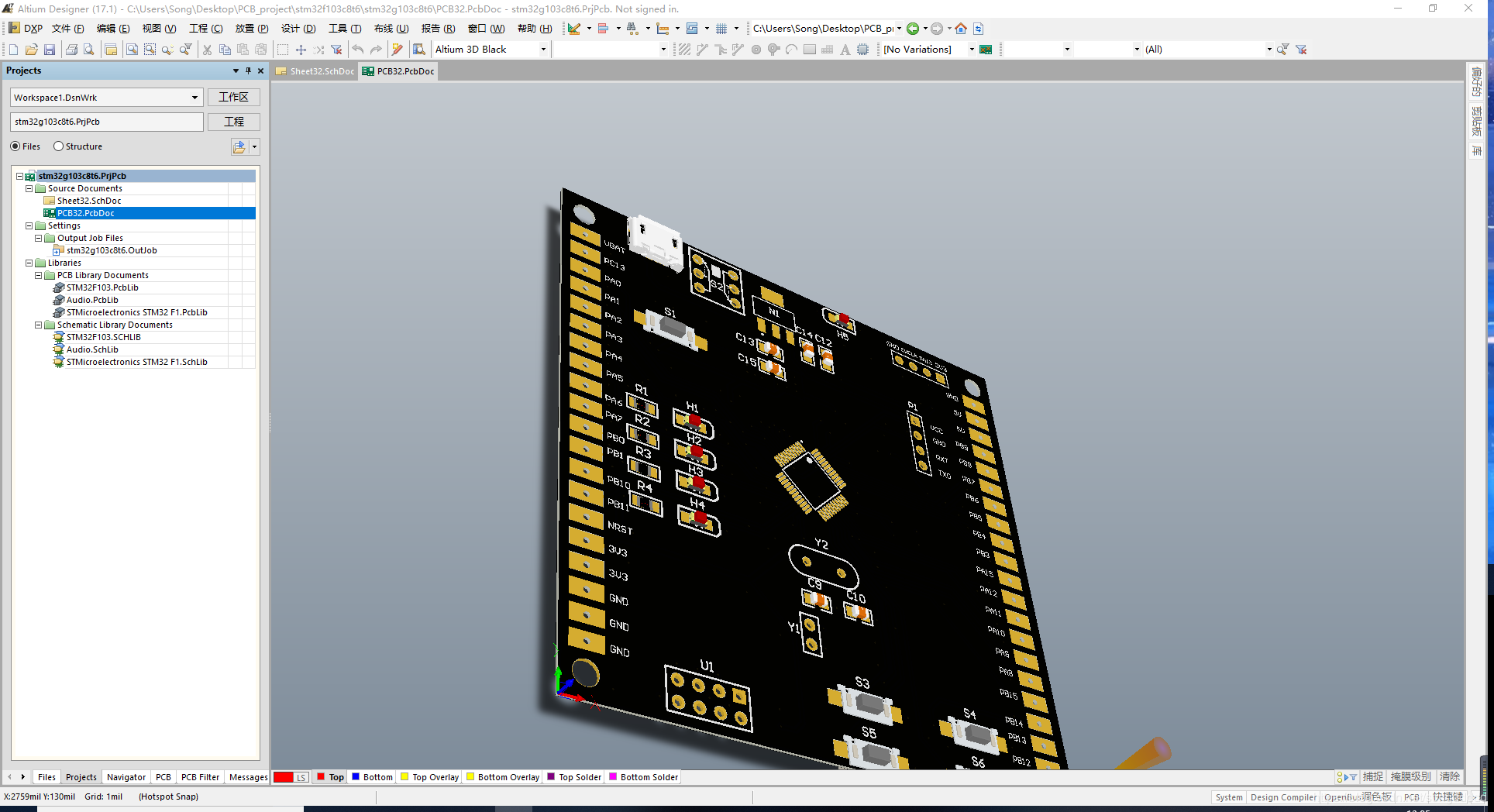
Task: Click the green Back navigation arrow
Action: pyautogui.click(x=913, y=29)
